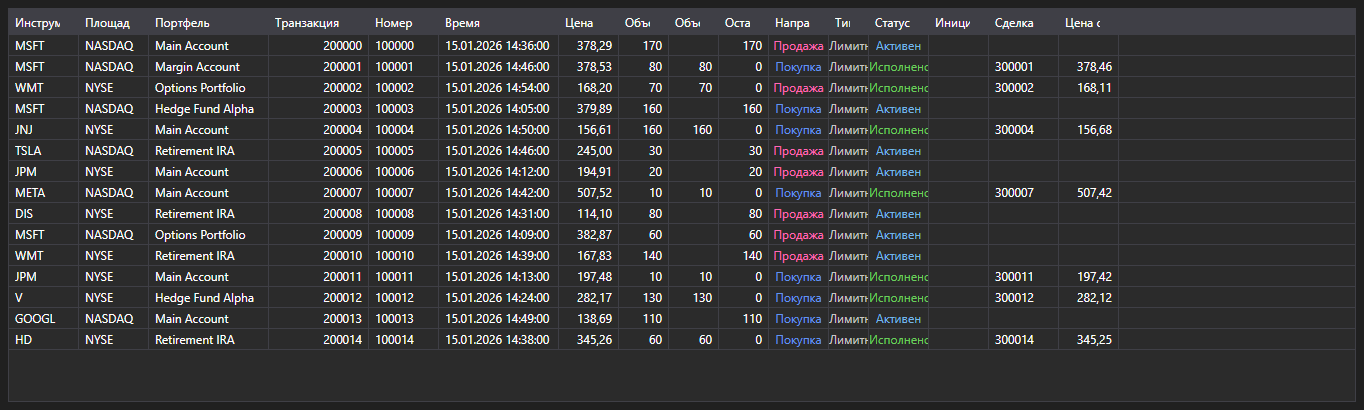Select the META instrument cell
Image resolution: width=1364 pixels, height=410 pixels.
tap(44, 192)
